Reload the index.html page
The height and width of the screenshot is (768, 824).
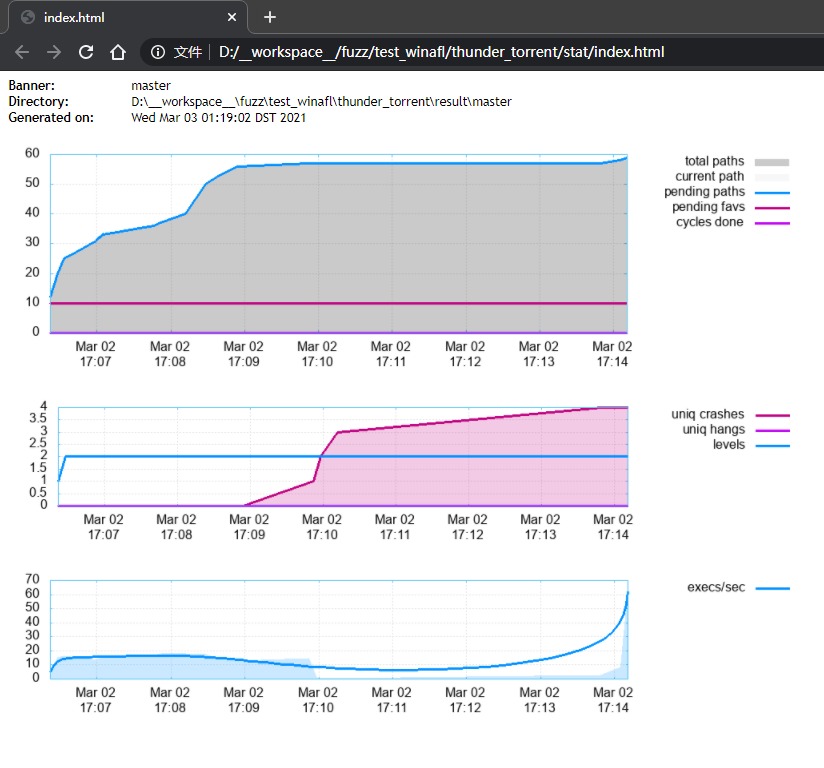coord(86,52)
